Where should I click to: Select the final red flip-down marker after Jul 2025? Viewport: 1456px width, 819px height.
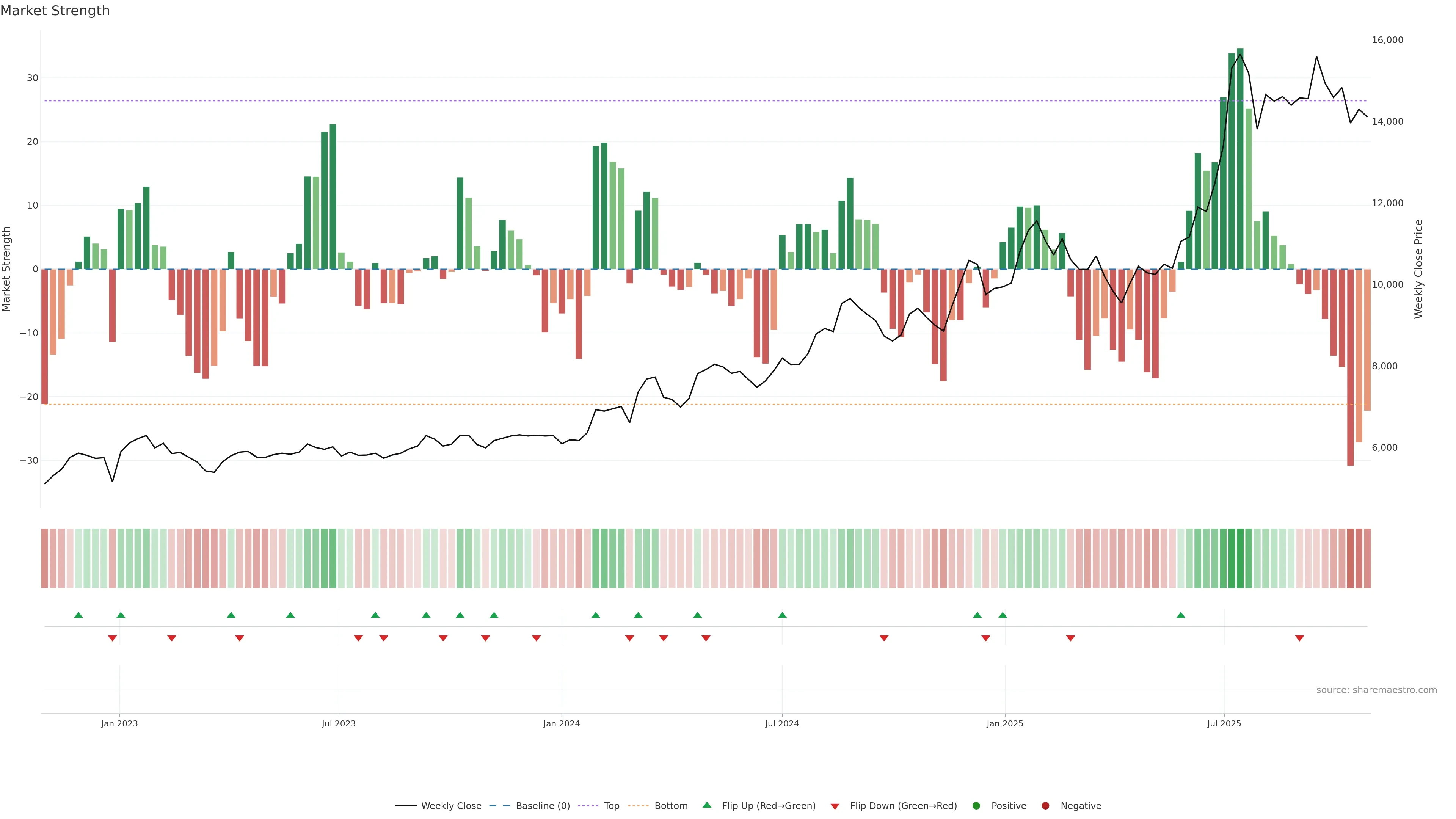pos(1299,638)
